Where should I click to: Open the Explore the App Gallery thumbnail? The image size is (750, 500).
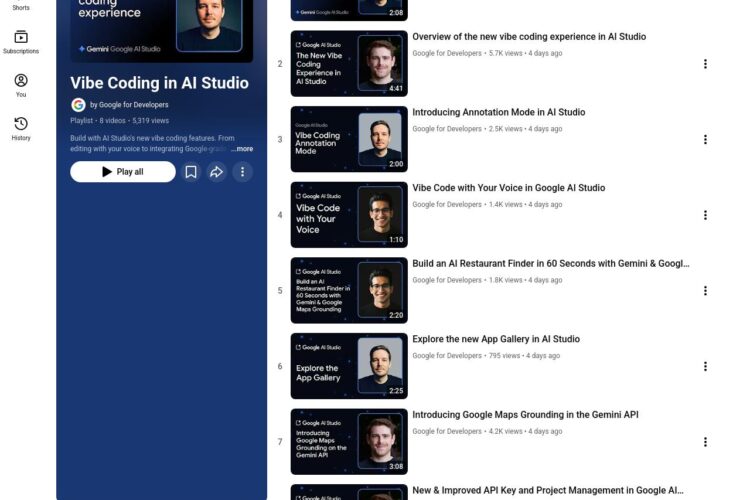pyautogui.click(x=349, y=366)
